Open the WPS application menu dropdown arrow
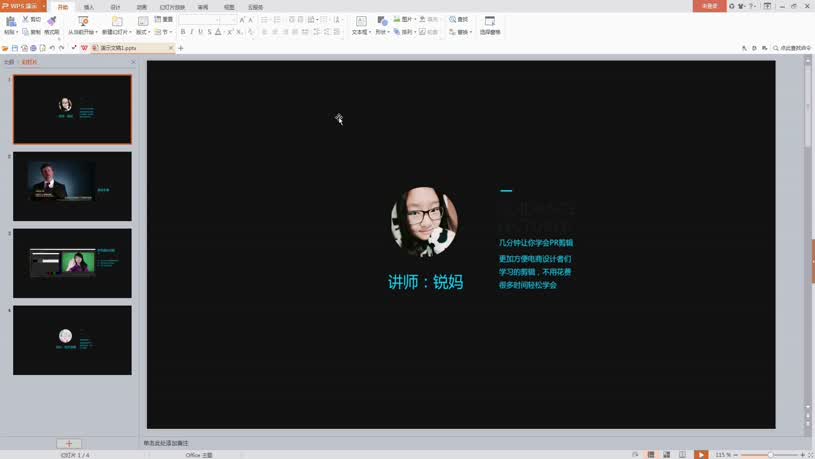This screenshot has height=459, width=815. point(44,6)
